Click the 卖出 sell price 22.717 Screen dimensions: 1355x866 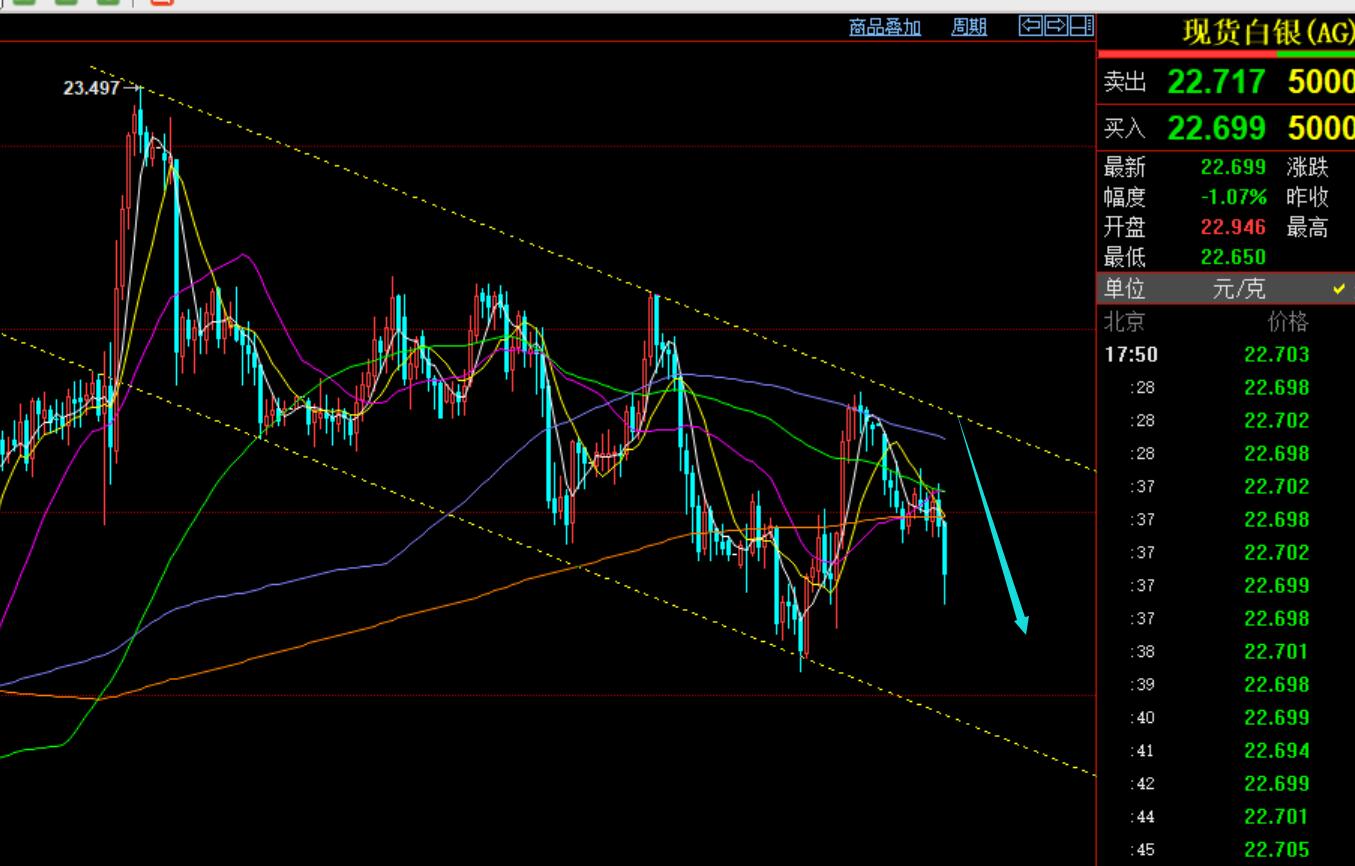click(x=1216, y=82)
